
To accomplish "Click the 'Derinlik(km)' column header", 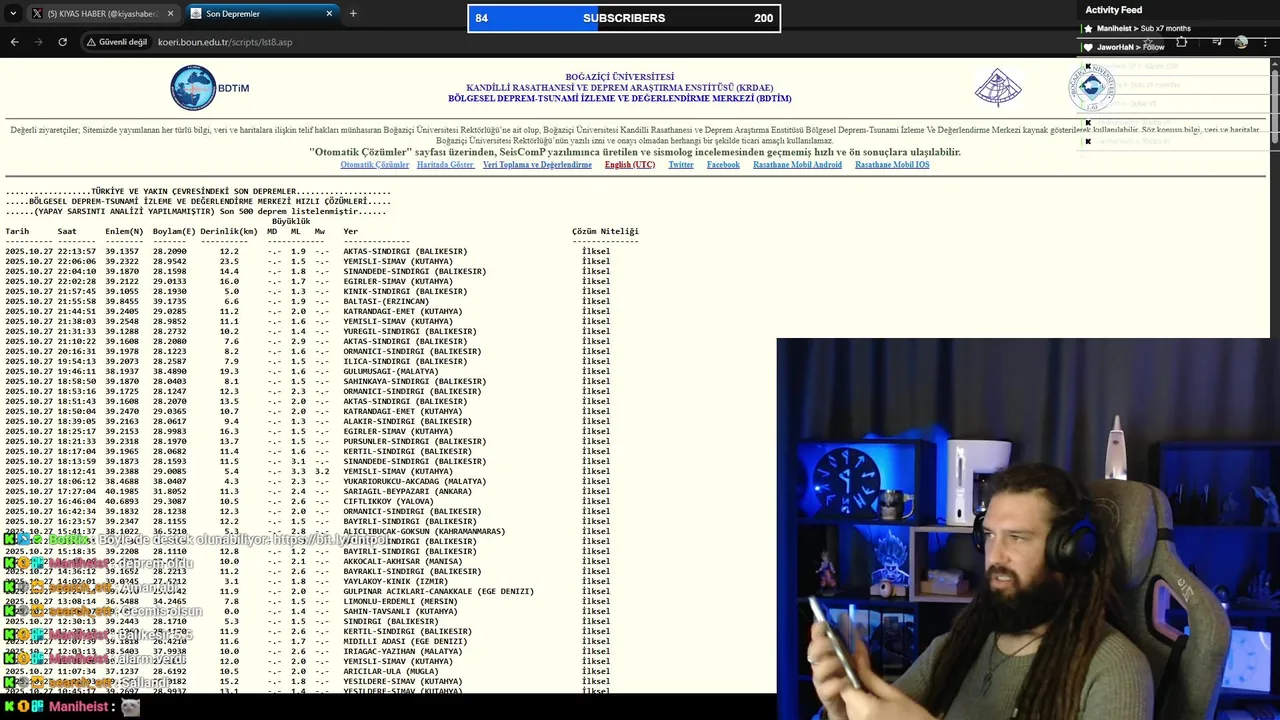I will 228,231.
